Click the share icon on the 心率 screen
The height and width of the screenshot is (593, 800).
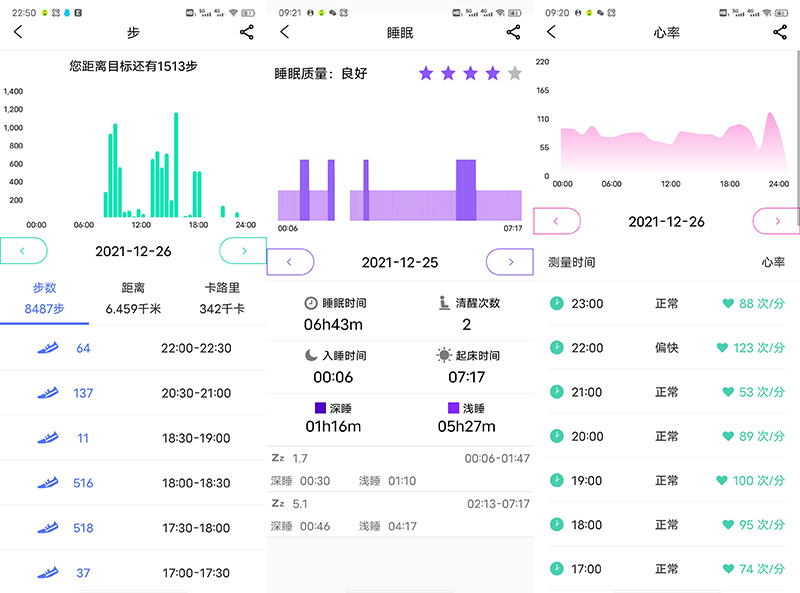tap(781, 33)
